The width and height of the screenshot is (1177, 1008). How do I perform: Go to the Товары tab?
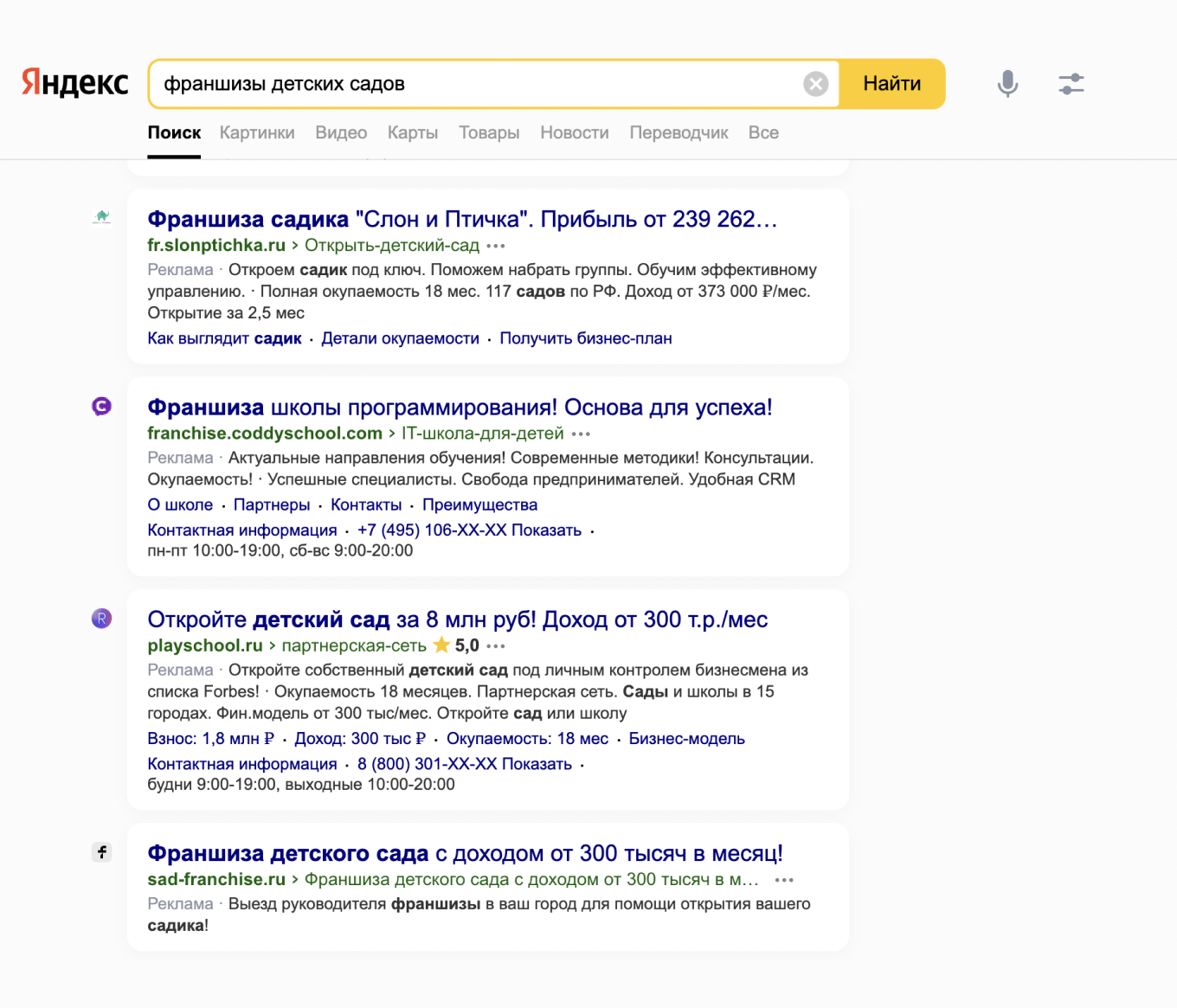(x=489, y=132)
